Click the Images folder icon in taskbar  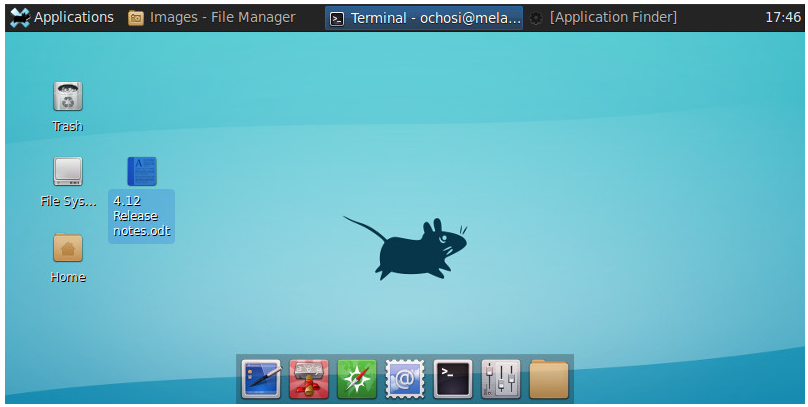pyautogui.click(x=136, y=18)
